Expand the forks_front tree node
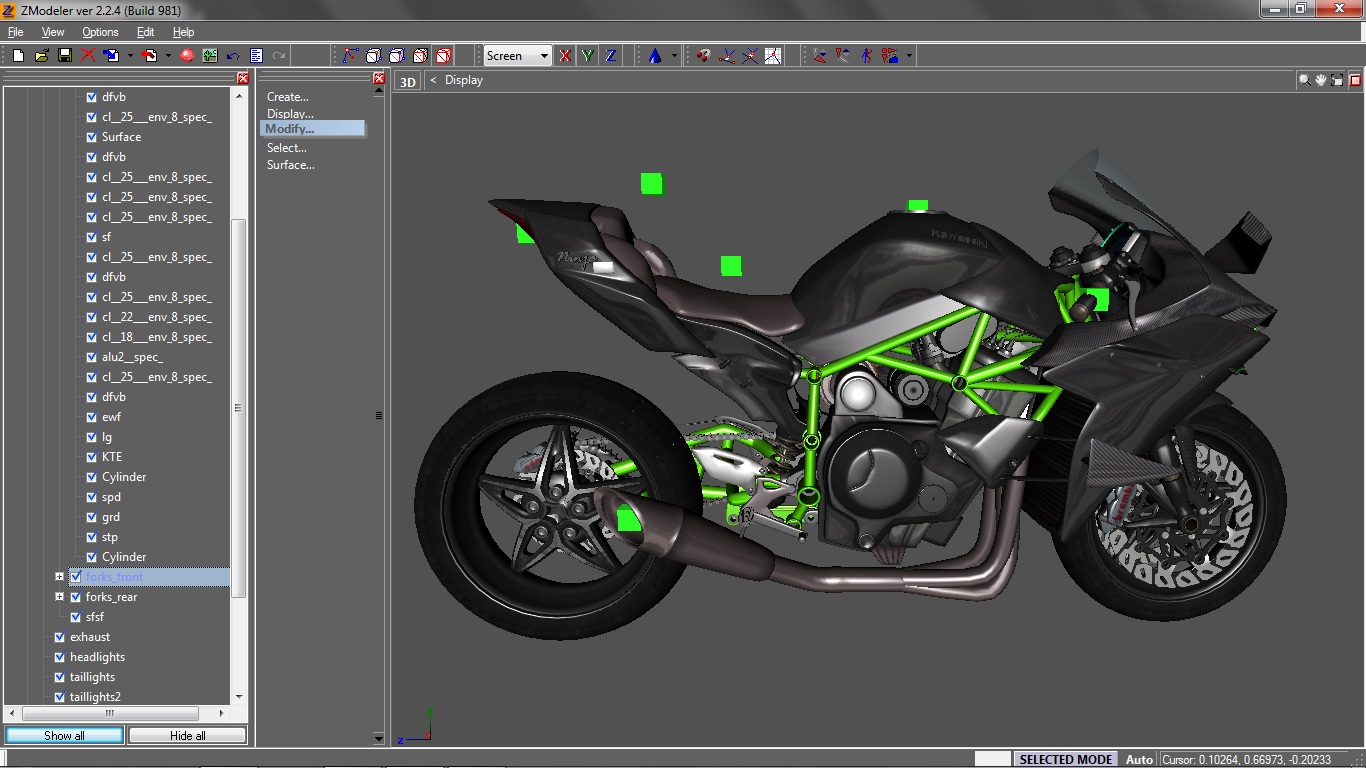Image resolution: width=1366 pixels, height=768 pixels. tap(60, 577)
